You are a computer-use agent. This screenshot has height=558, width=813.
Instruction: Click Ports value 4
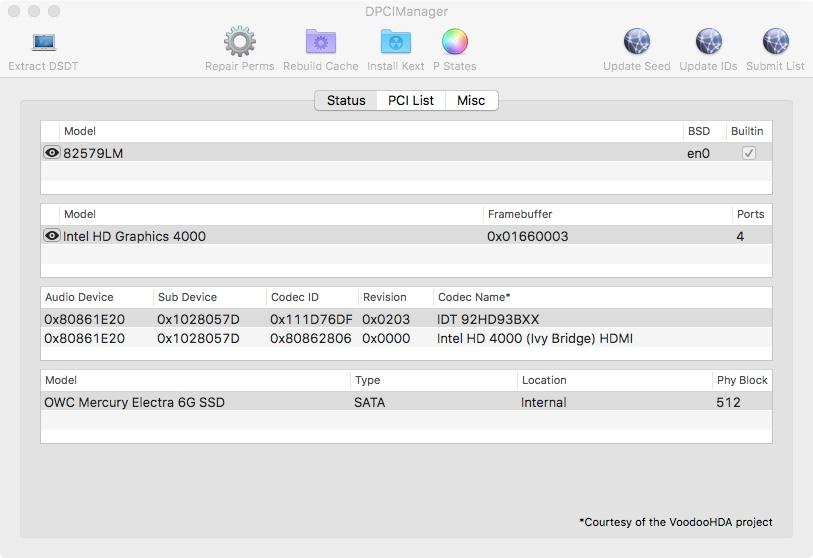740,236
